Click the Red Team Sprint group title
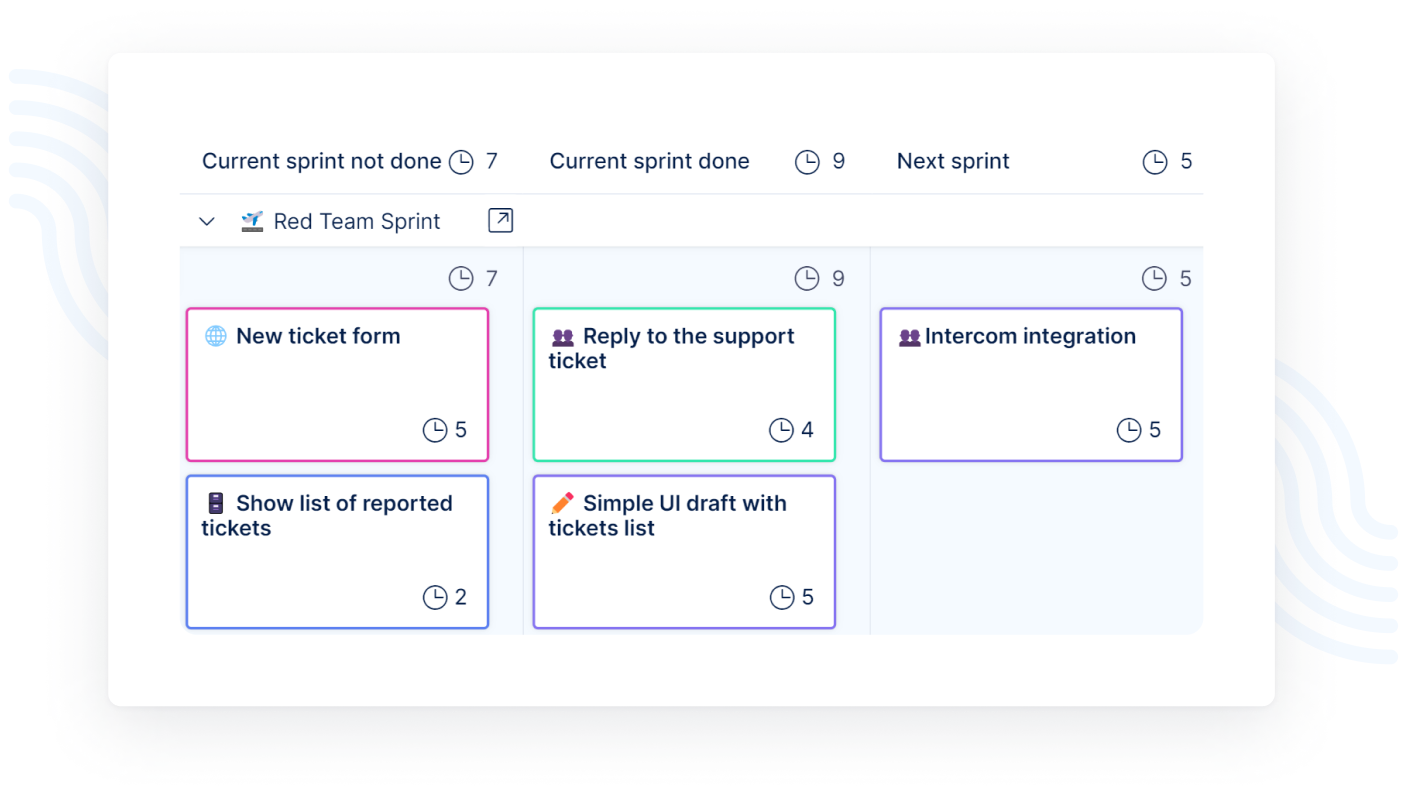Image resolution: width=1411 pixels, height=791 pixels. coord(357,222)
